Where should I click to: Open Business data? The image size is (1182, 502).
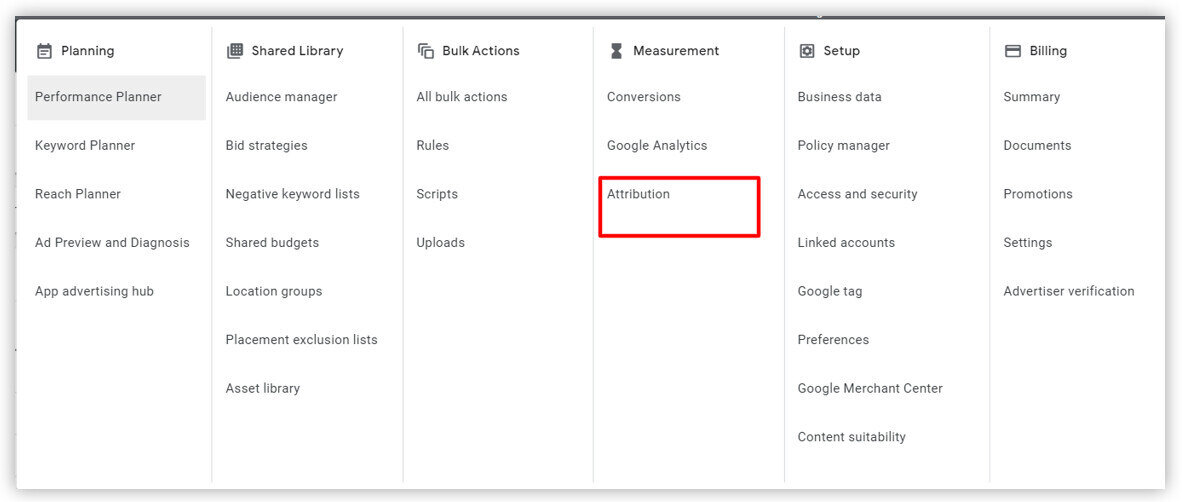[x=839, y=97]
